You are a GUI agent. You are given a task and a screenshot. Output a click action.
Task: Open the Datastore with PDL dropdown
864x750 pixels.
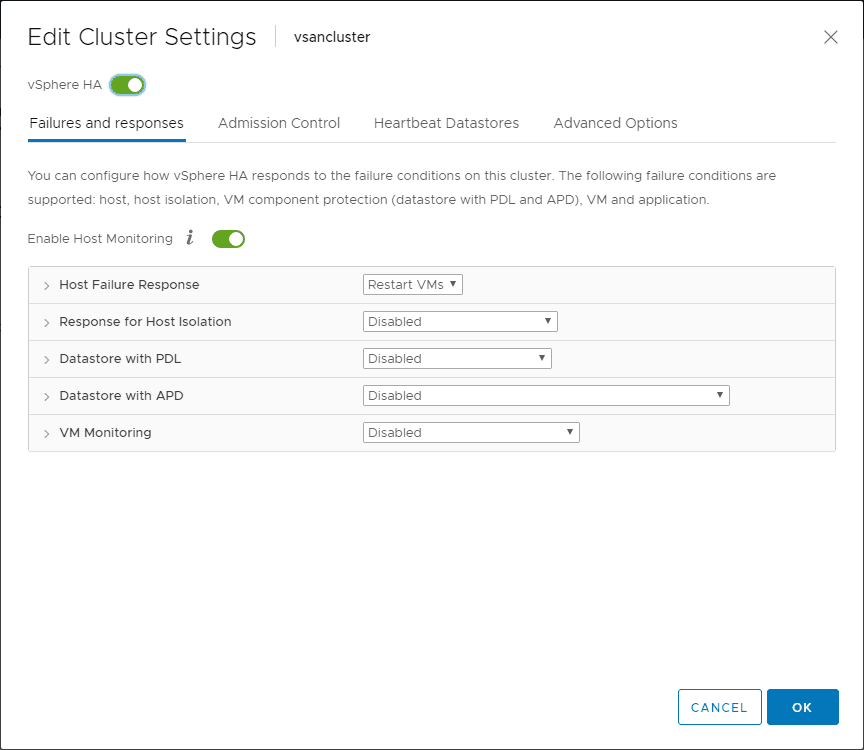(456, 359)
